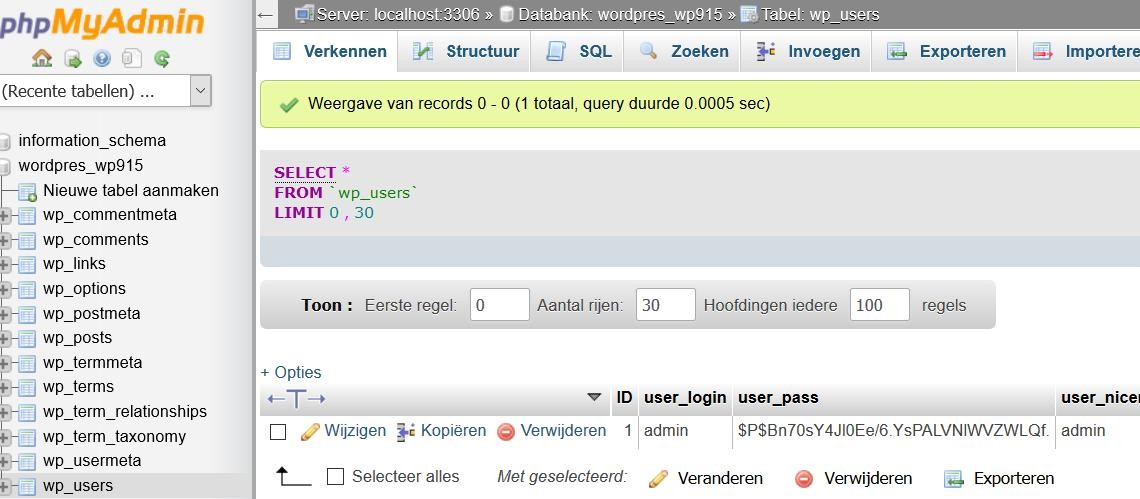Click the Wijzigen link for admin
1140x499 pixels.
coord(355,431)
